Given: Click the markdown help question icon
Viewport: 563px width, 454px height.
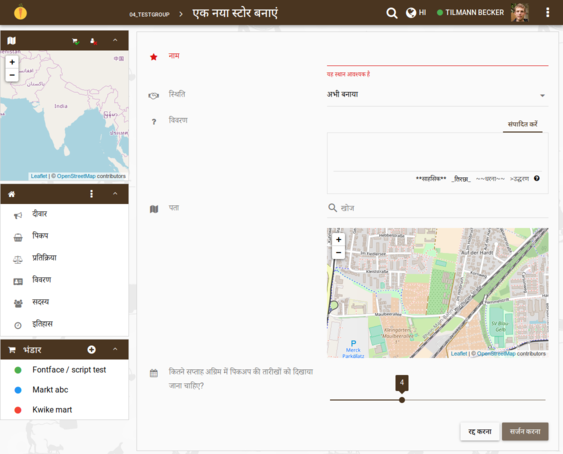Looking at the screenshot, I should [x=537, y=178].
